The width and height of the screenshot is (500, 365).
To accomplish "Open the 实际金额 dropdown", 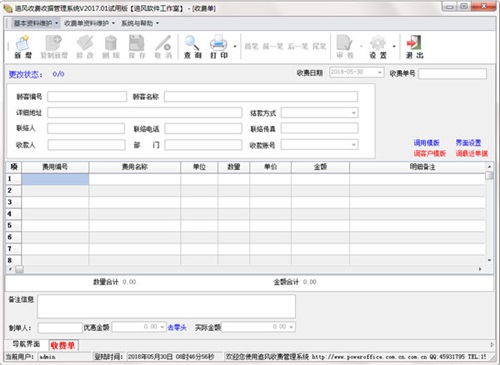I will [x=291, y=327].
